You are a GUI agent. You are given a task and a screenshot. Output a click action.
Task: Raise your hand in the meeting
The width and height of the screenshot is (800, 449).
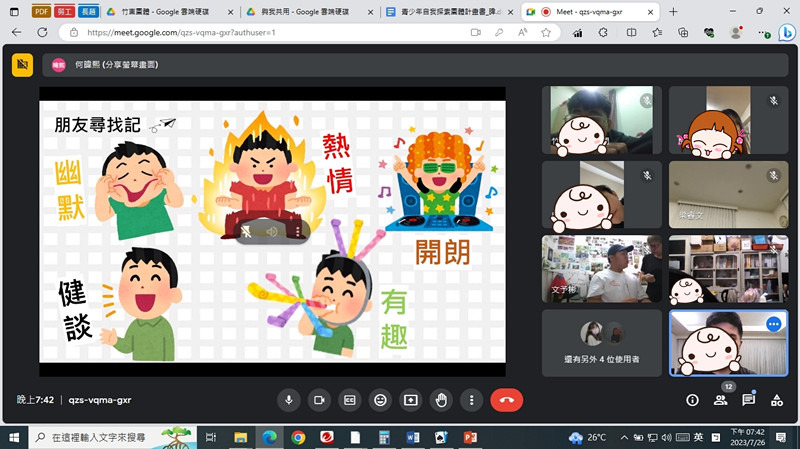(441, 400)
